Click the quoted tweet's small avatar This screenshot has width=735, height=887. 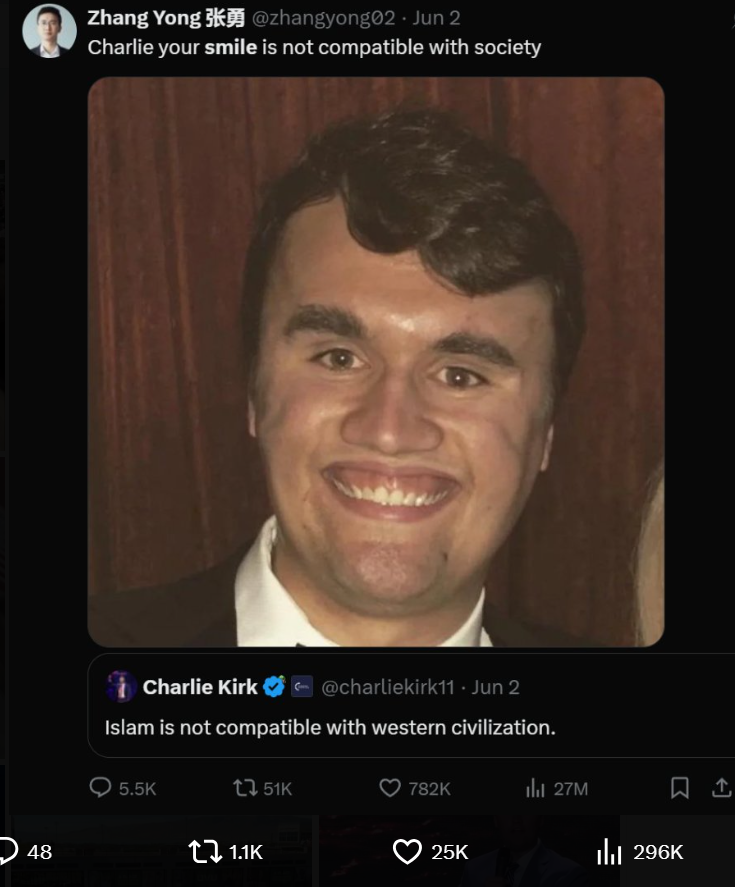pos(122,687)
